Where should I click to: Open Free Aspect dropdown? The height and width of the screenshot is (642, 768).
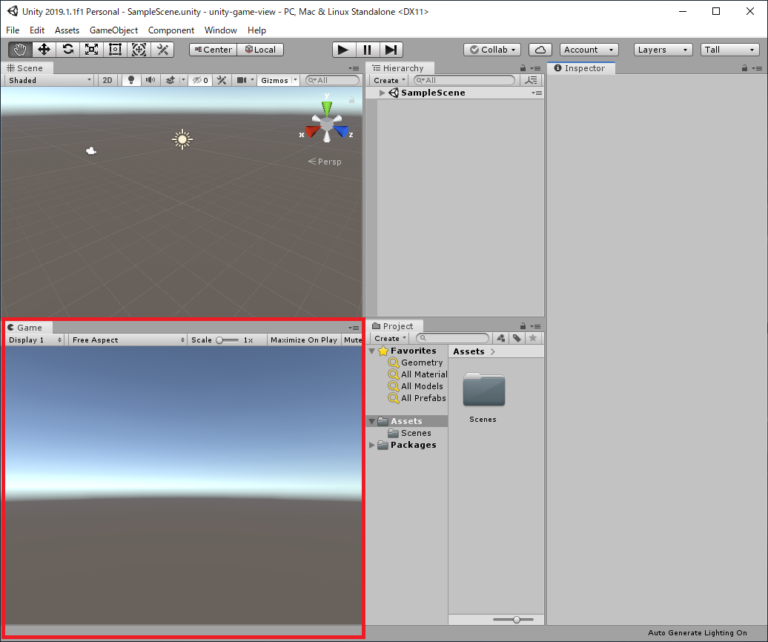click(x=127, y=340)
